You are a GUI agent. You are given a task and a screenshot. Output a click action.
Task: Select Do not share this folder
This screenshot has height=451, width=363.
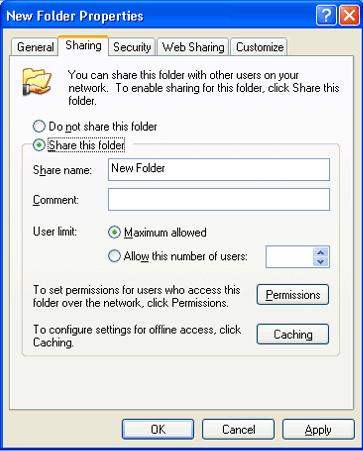(x=39, y=126)
